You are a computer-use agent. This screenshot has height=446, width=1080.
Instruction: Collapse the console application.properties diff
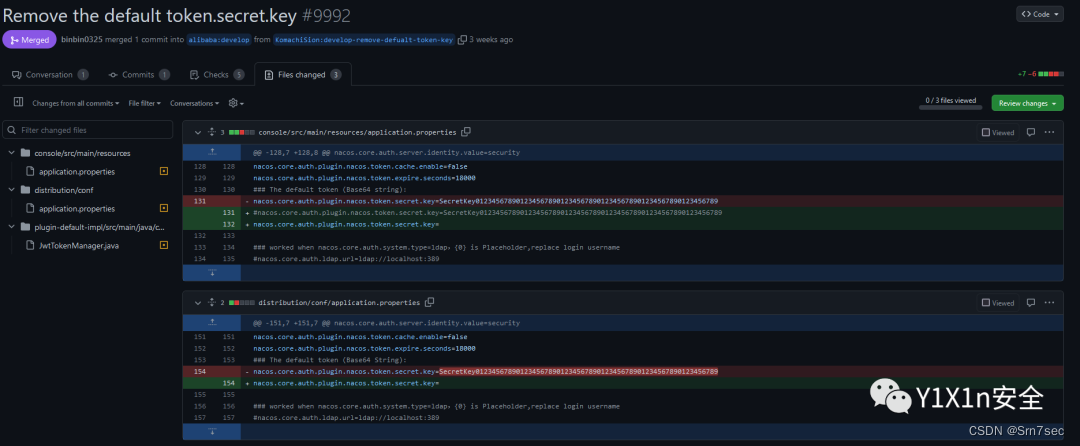198,132
